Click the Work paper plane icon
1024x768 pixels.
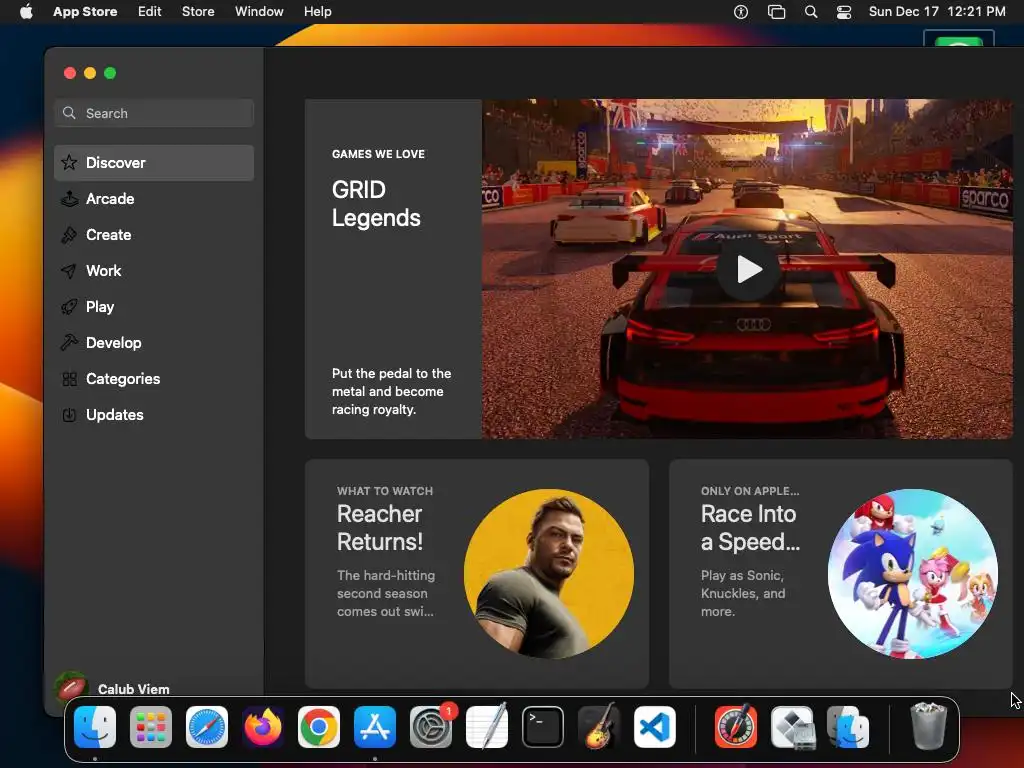(69, 270)
